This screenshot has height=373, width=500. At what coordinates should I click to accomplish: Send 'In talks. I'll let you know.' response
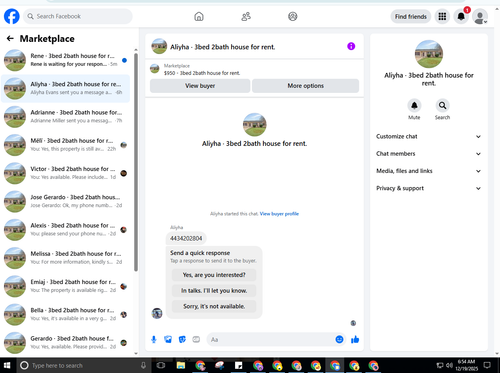click(x=214, y=291)
